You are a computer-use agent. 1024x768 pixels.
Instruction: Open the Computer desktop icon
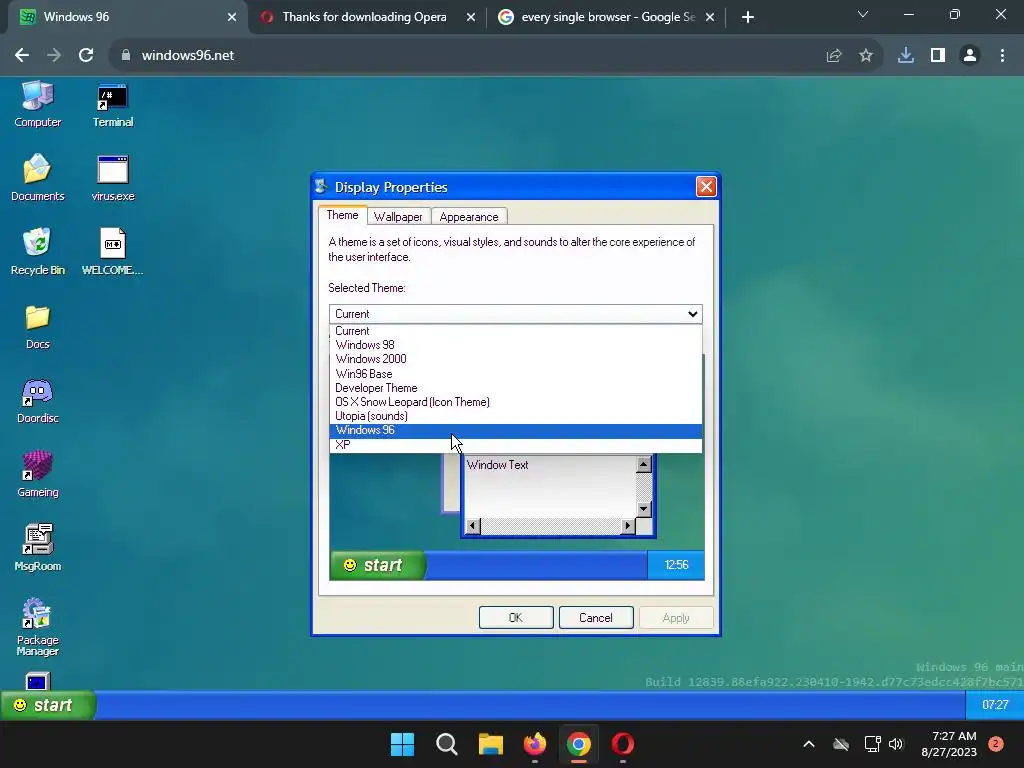tap(37, 104)
